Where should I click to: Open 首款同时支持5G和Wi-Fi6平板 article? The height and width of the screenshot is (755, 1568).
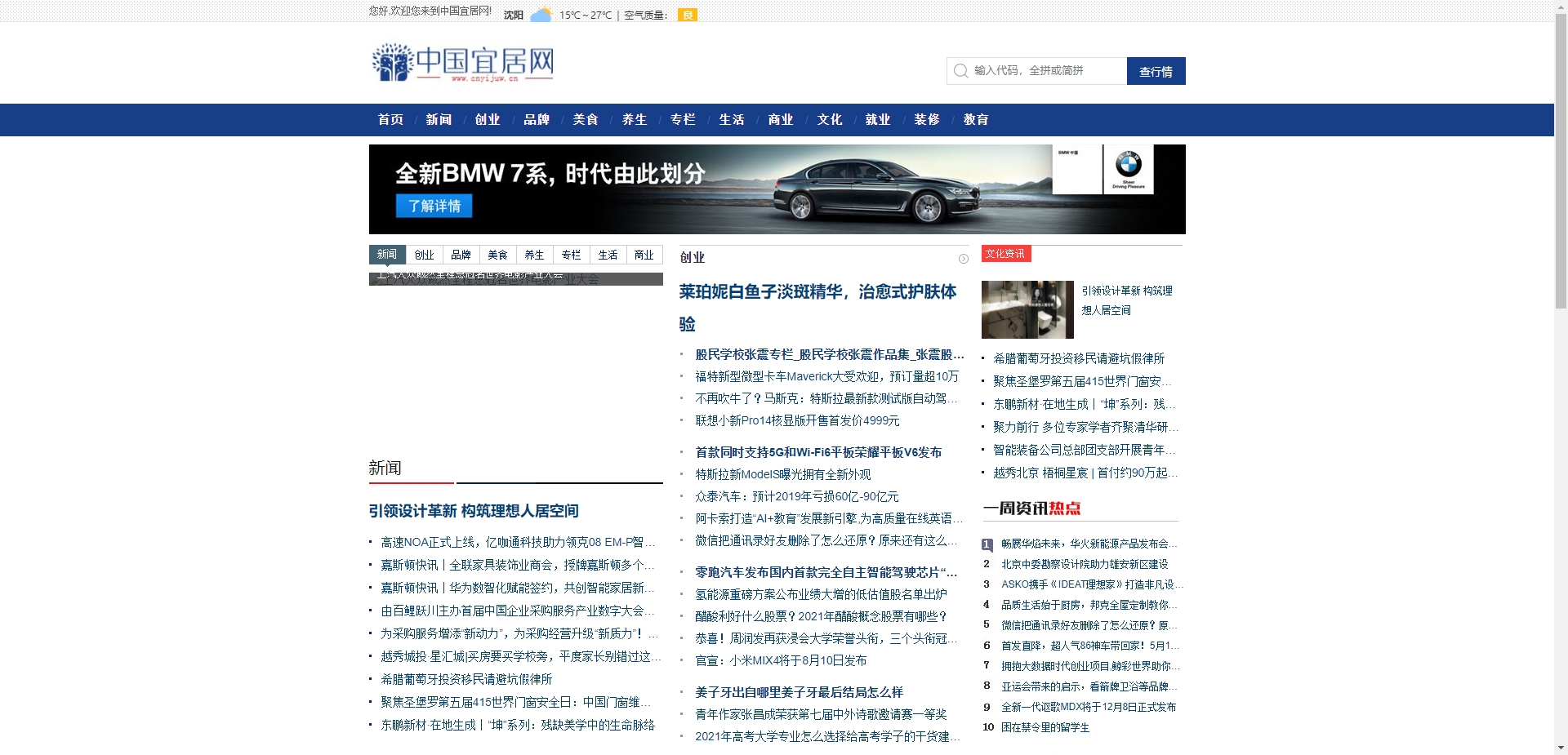tap(818, 452)
